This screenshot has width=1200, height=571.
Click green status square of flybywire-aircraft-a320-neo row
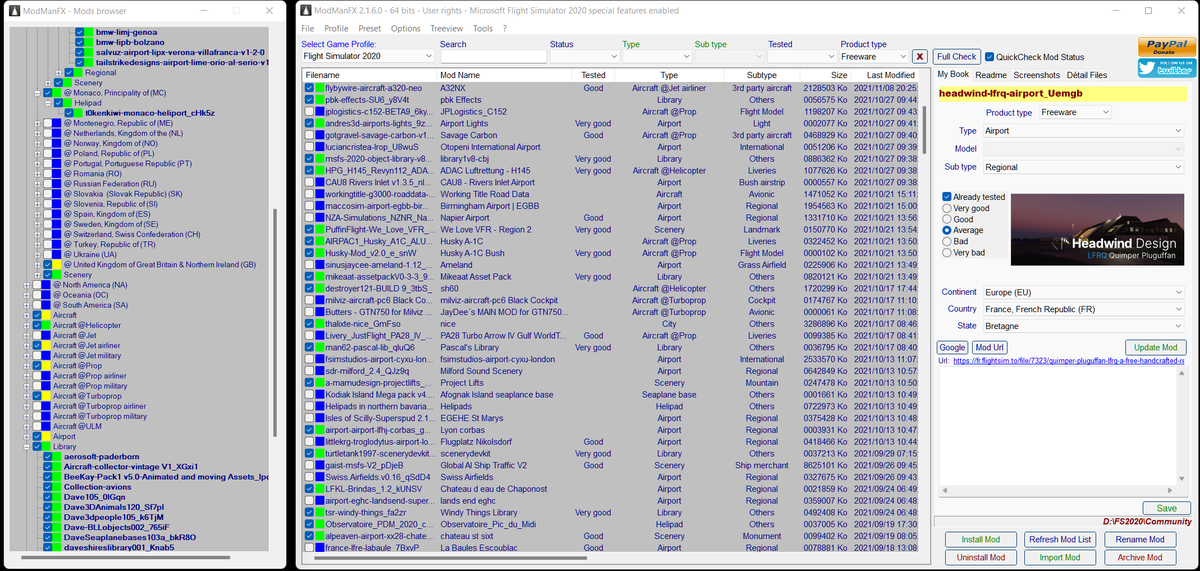pyautogui.click(x=320, y=88)
